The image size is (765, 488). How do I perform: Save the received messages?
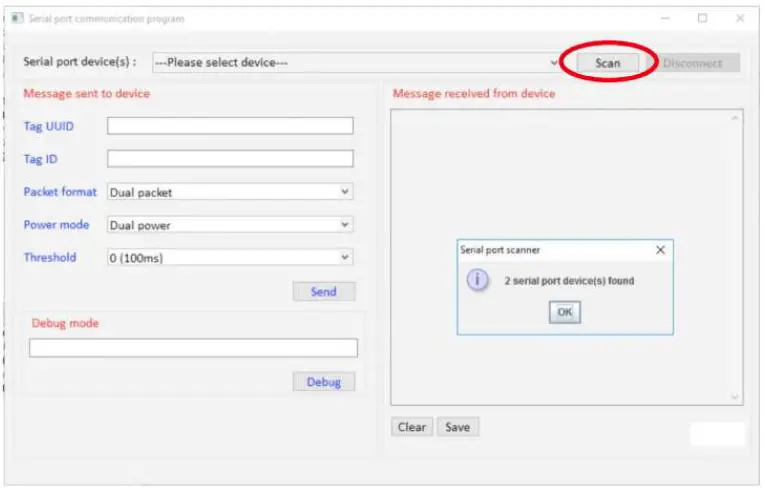coord(458,427)
